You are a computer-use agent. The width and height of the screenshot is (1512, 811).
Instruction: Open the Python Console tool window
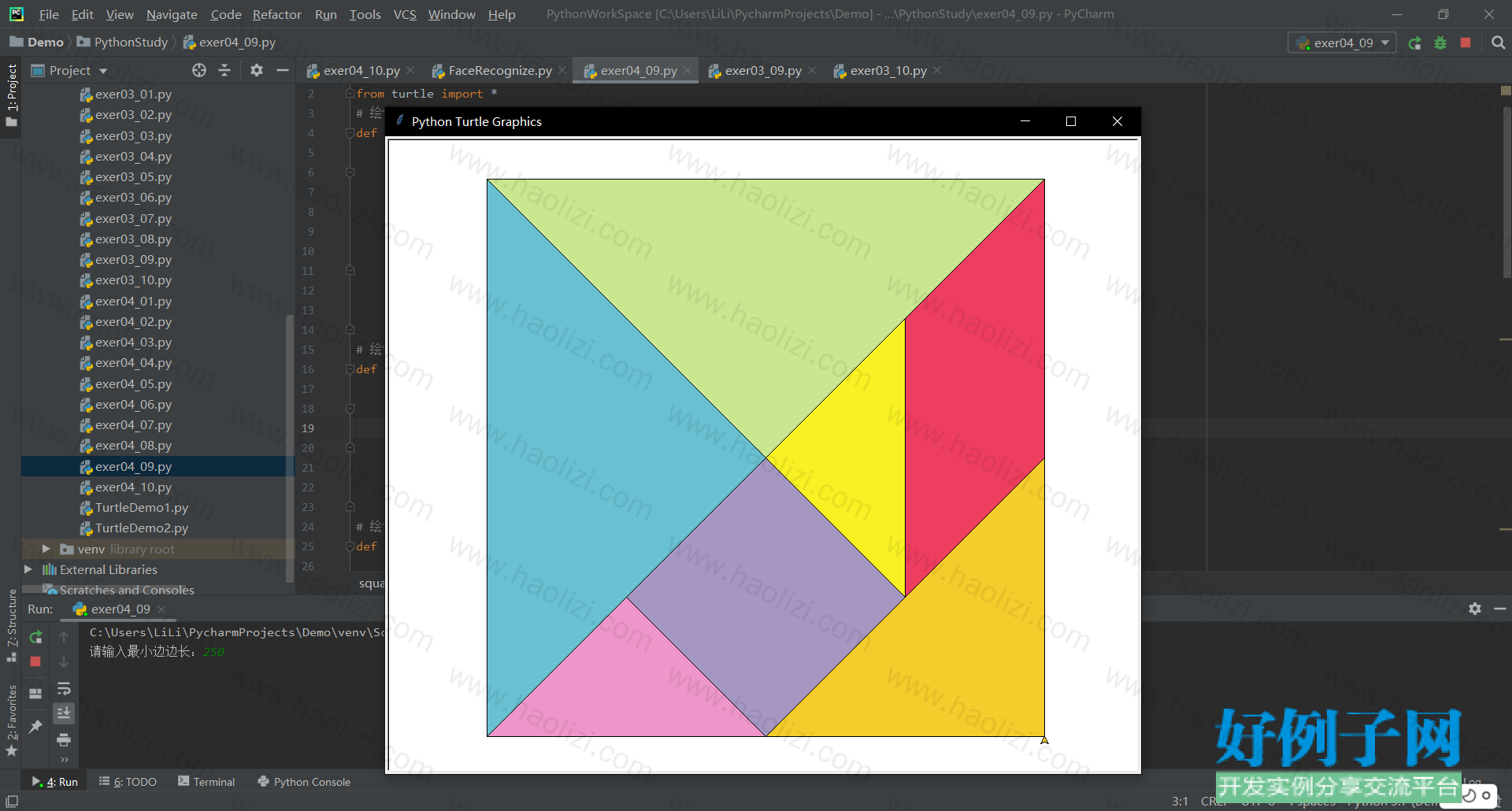304,782
